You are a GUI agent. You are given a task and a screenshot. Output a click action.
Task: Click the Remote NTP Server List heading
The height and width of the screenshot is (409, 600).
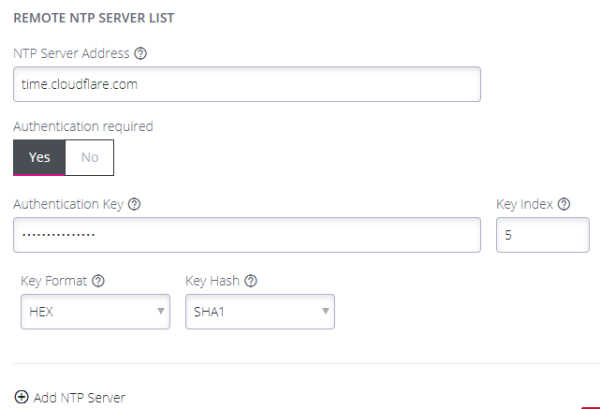click(94, 18)
